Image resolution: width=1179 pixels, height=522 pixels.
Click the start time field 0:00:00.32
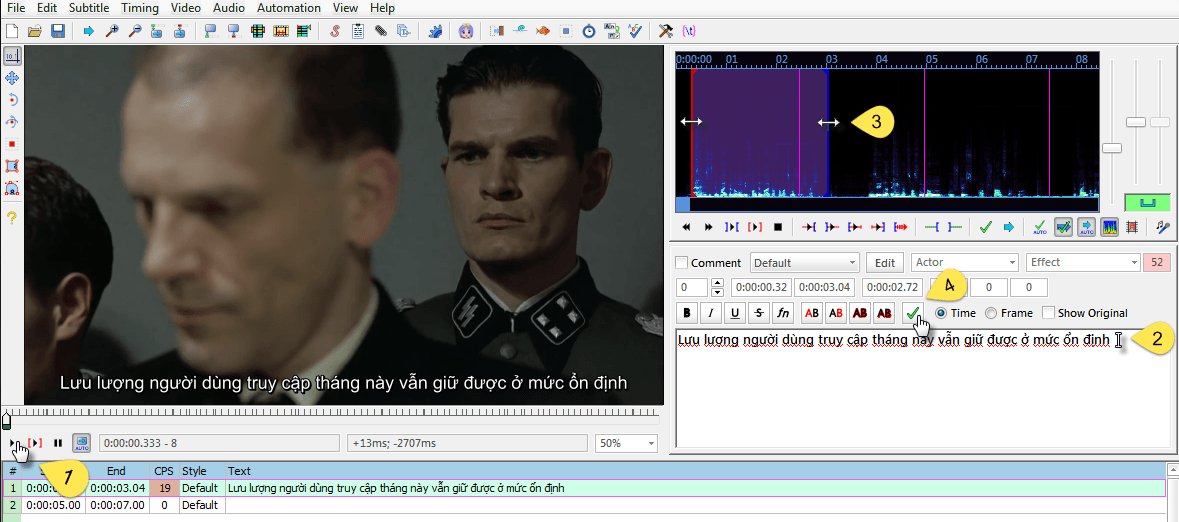[762, 287]
